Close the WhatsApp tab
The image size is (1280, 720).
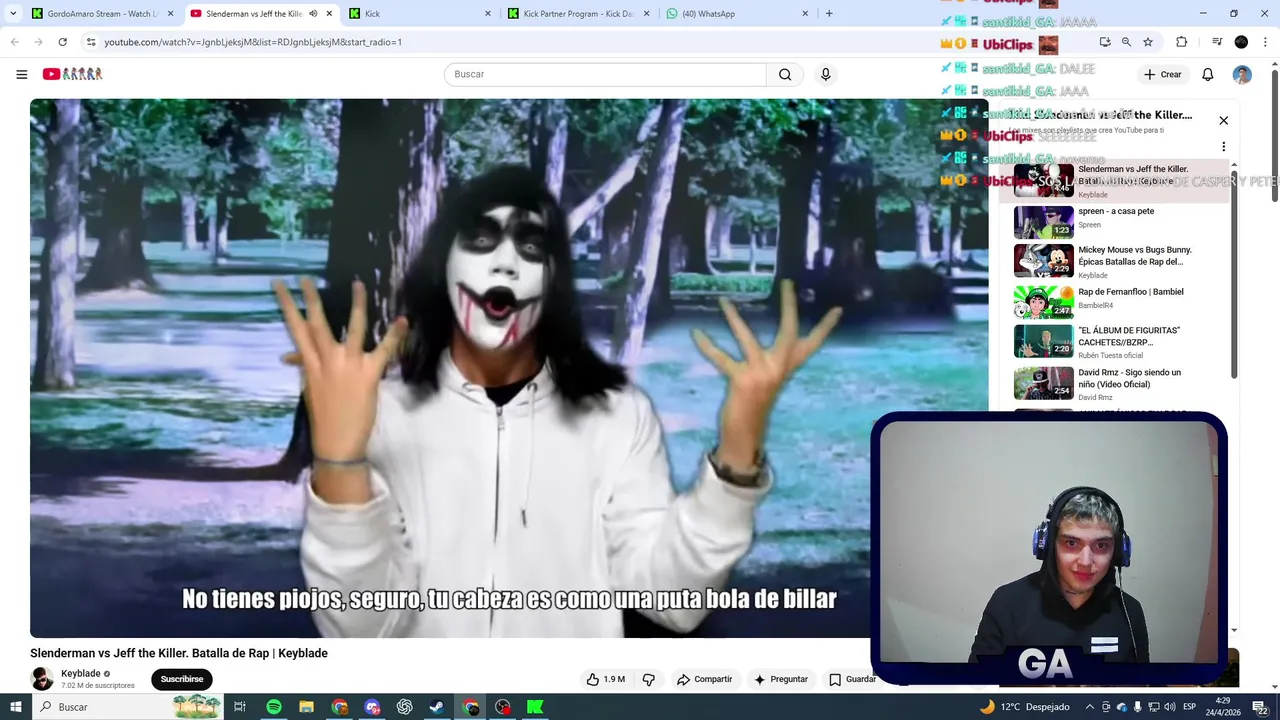(805, 14)
